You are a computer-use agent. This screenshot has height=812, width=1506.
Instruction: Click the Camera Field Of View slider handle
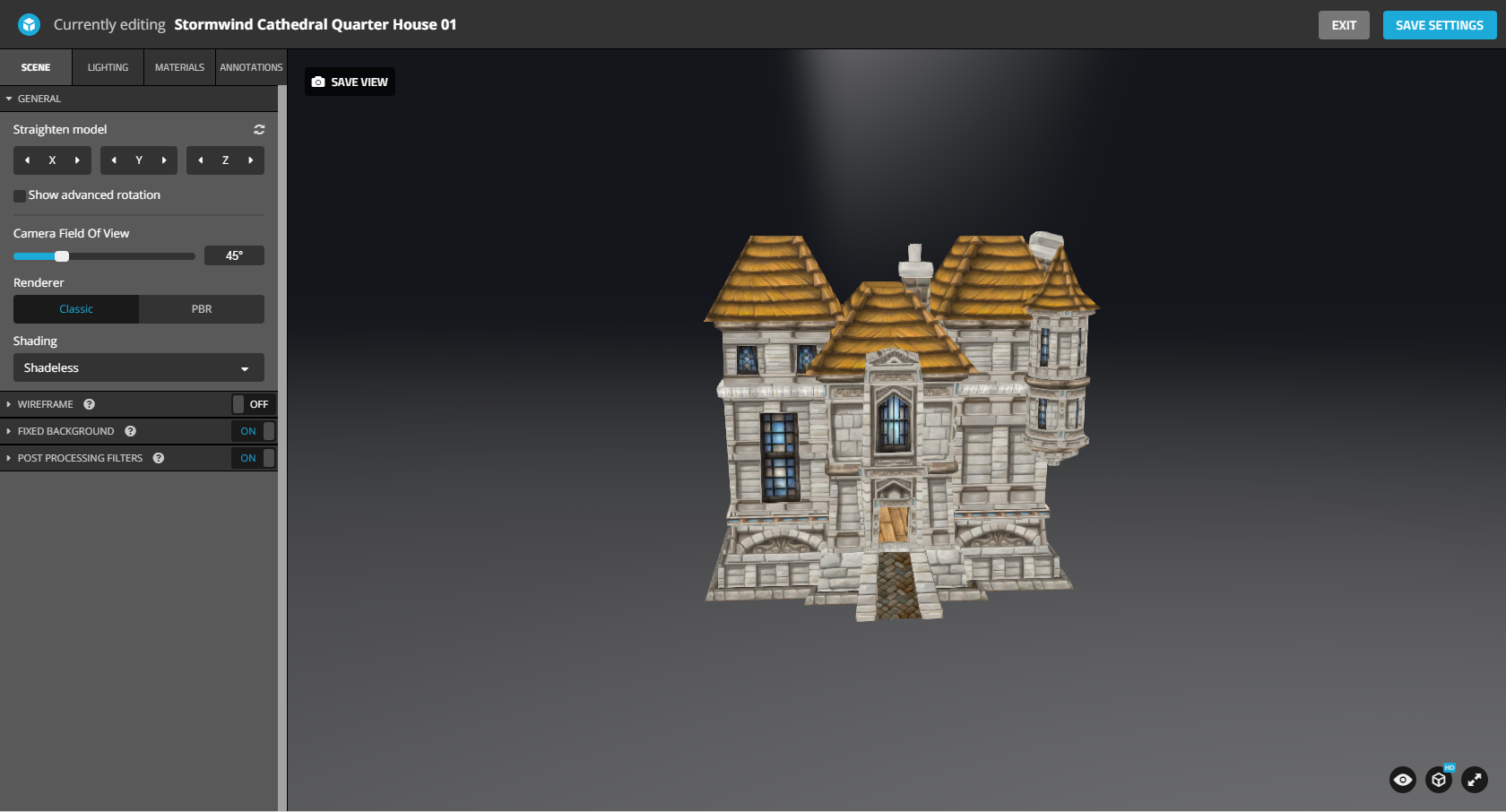[62, 256]
